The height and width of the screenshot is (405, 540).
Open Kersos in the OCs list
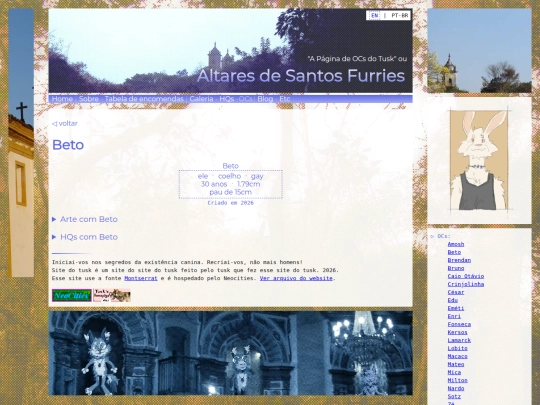point(458,332)
